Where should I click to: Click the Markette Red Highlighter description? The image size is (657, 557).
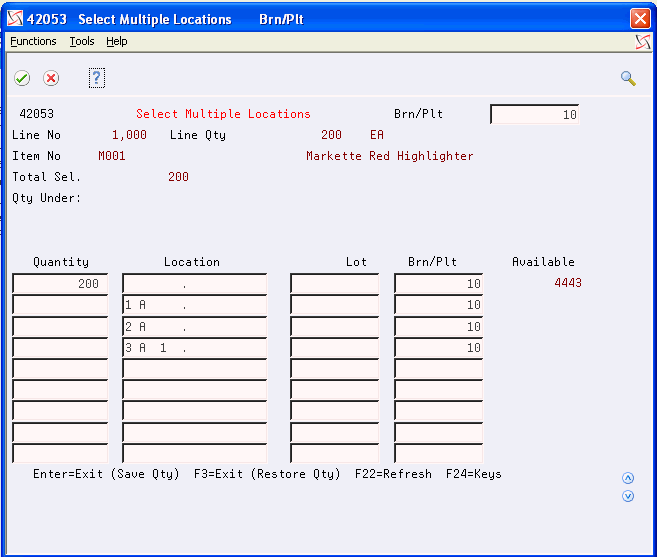pyautogui.click(x=390, y=156)
